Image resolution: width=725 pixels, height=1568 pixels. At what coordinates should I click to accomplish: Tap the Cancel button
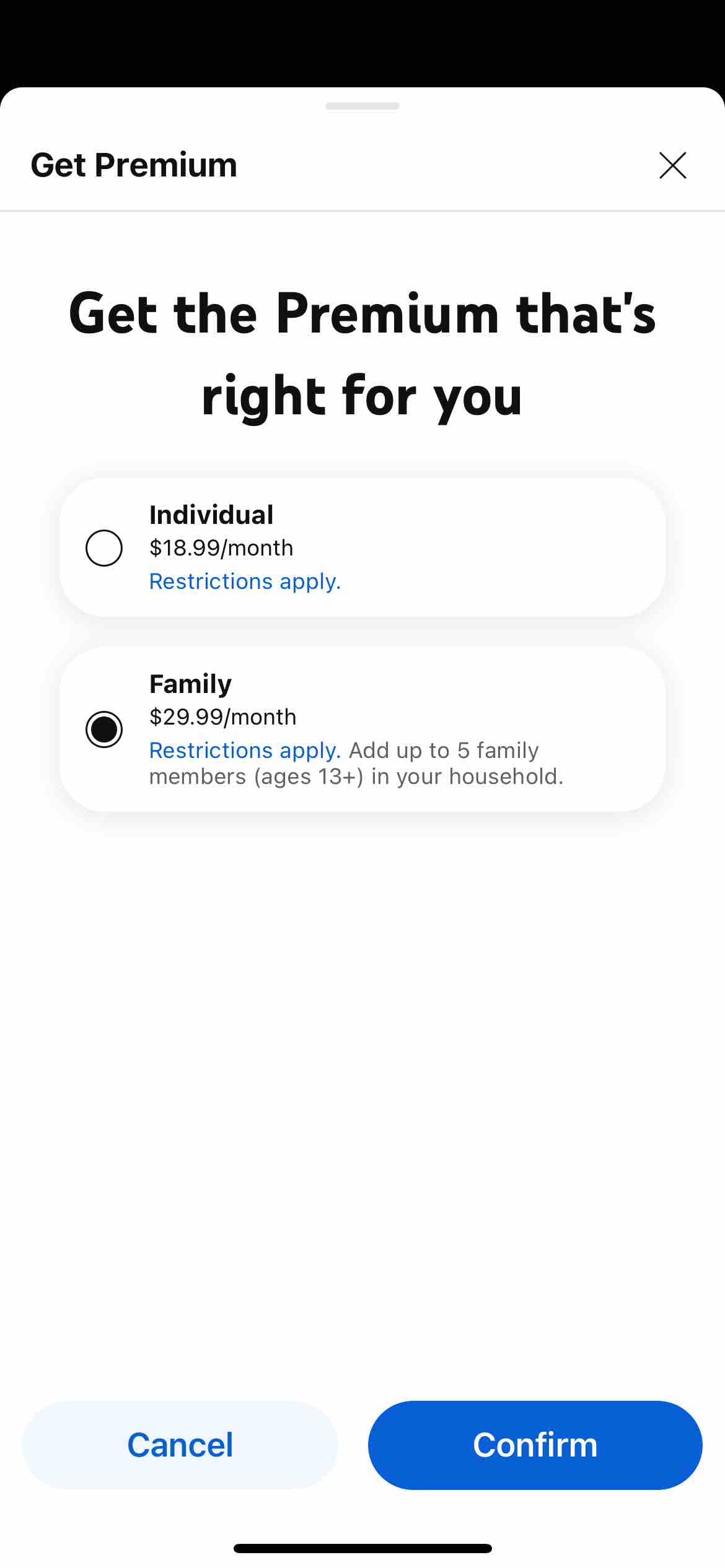pyautogui.click(x=180, y=1445)
